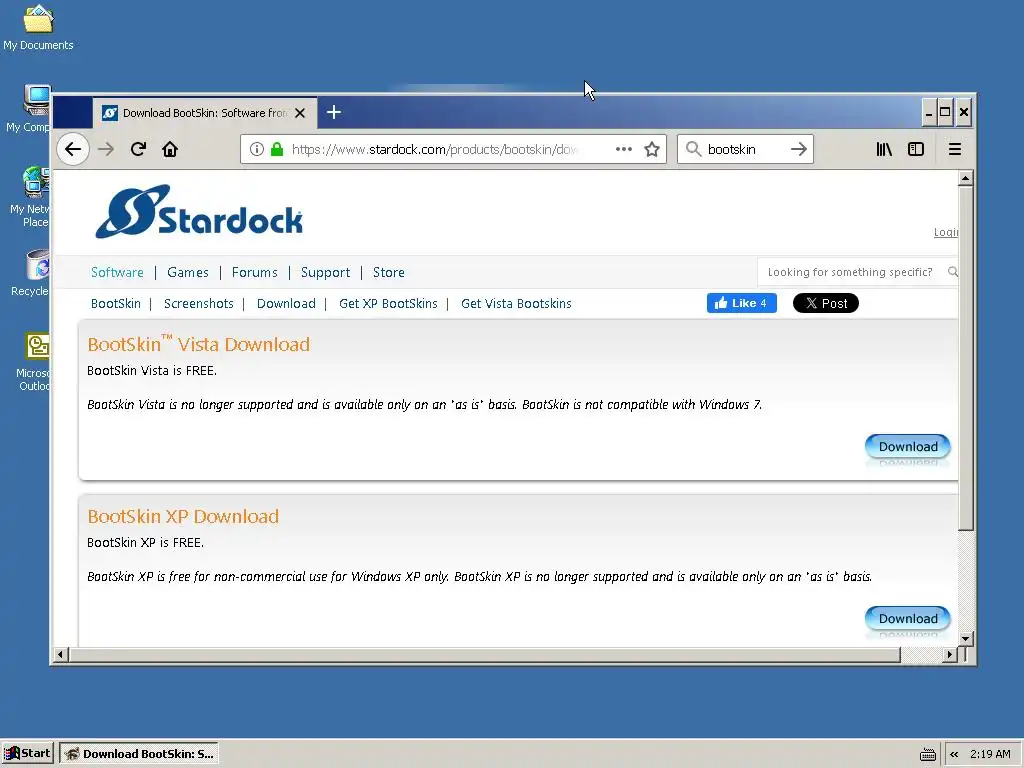The width and height of the screenshot is (1024, 768).
Task: Click the Login link
Action: click(946, 232)
